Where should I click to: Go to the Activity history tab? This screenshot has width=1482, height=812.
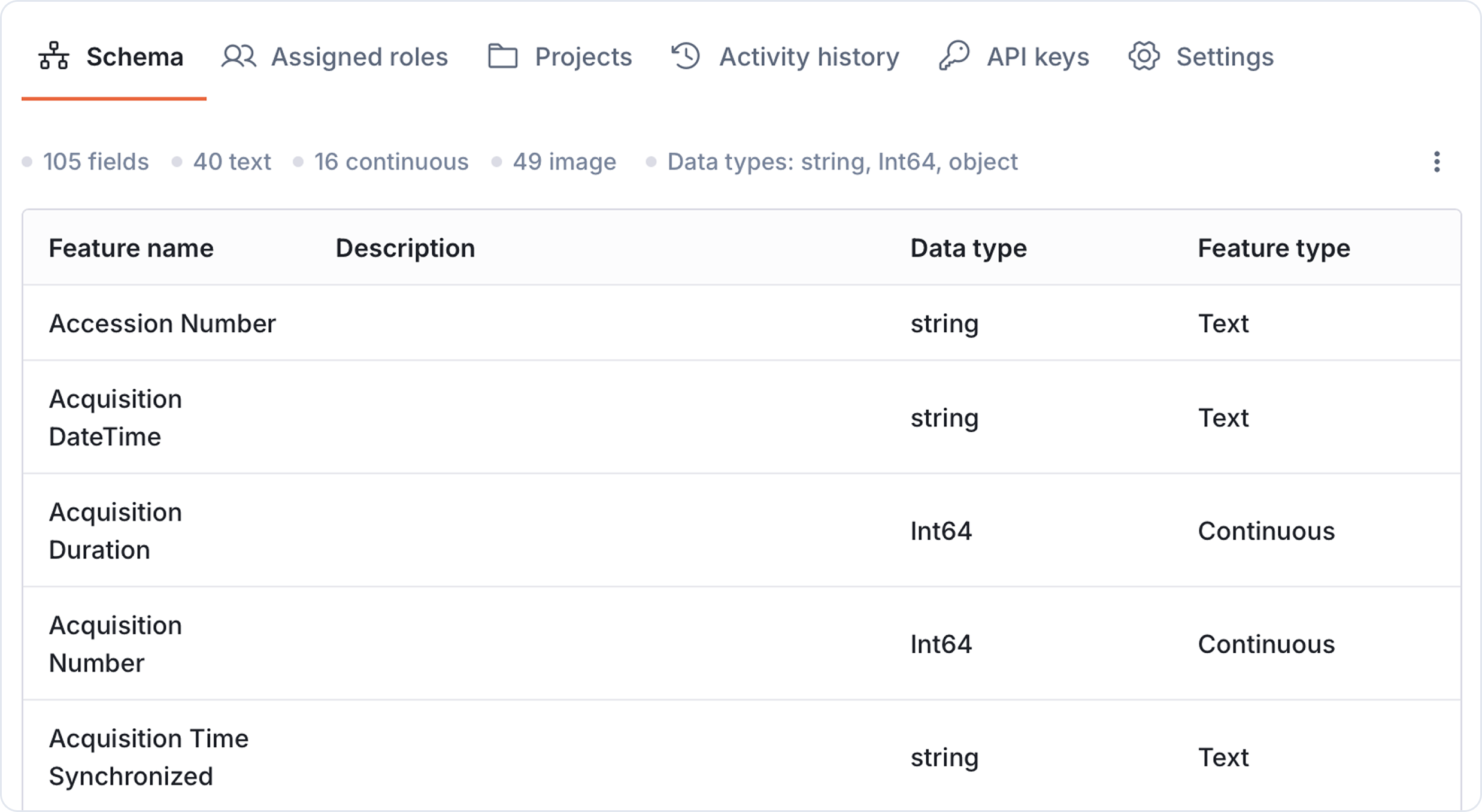785,57
